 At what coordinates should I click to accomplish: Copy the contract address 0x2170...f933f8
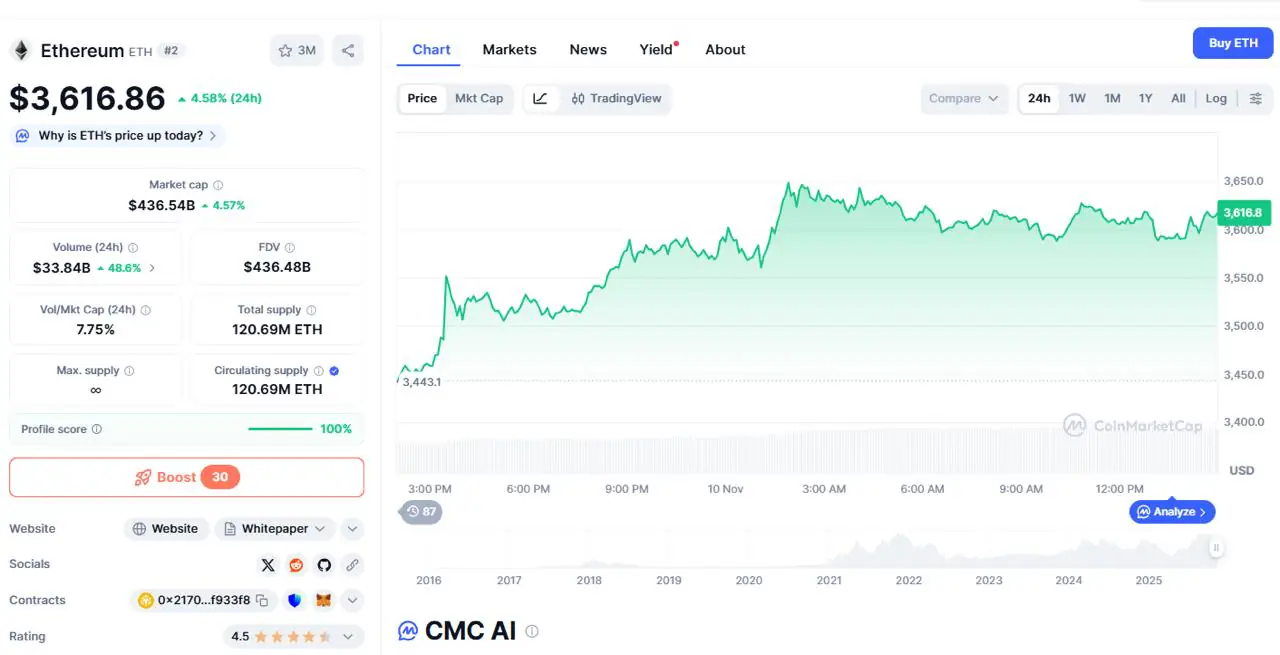click(262, 601)
